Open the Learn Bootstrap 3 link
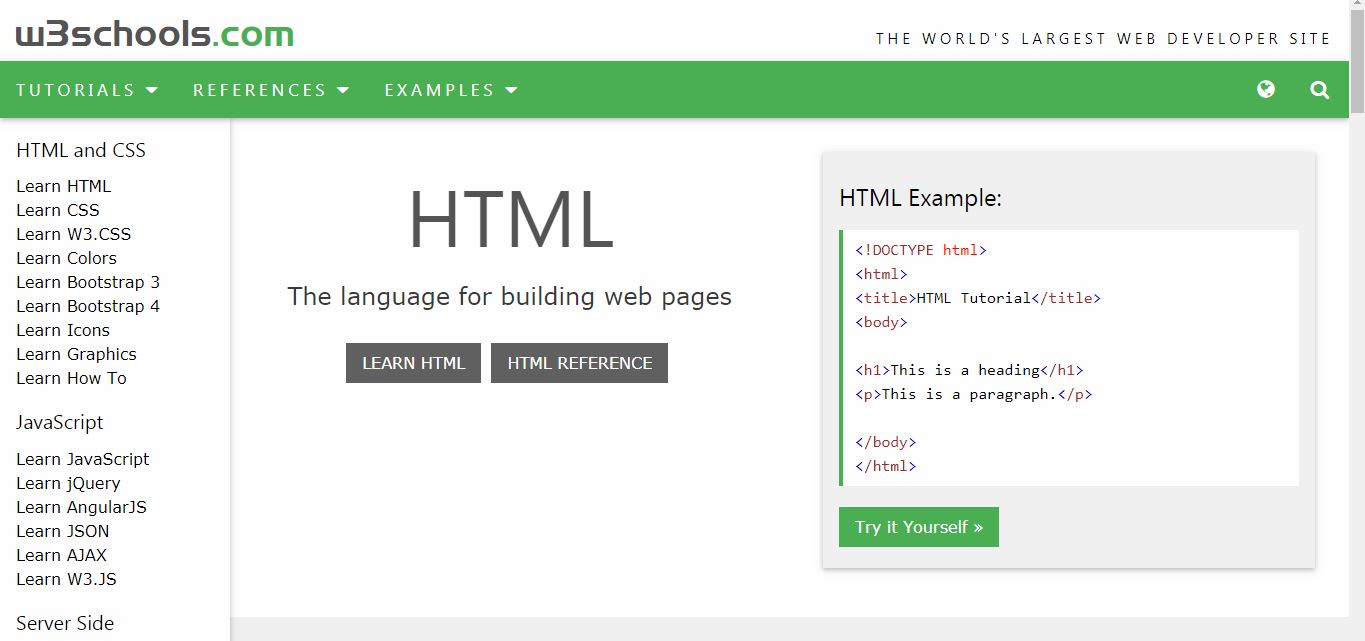This screenshot has width=1365, height=641. pos(88,282)
